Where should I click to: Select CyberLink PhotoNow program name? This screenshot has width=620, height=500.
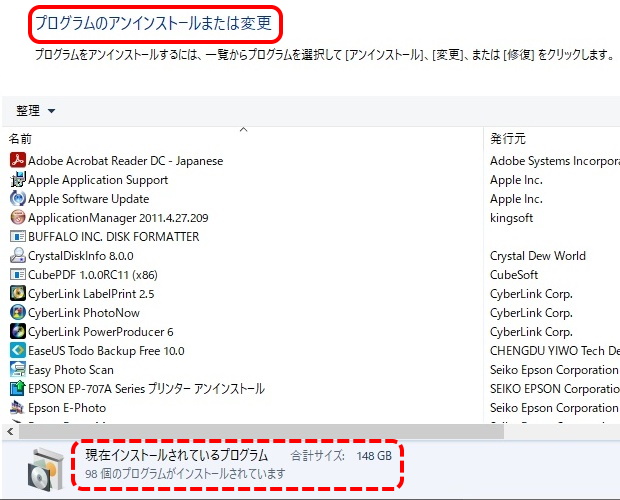[84, 313]
